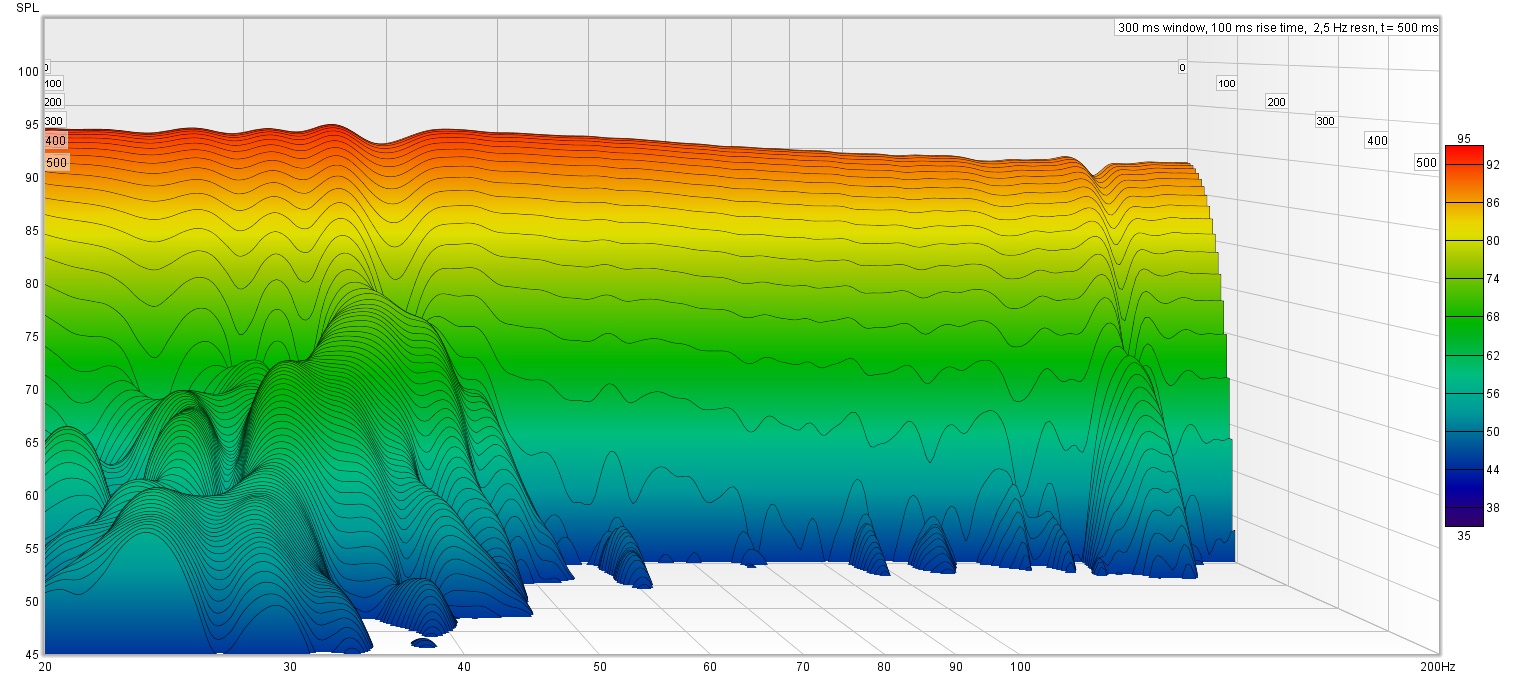1516x679 pixels.
Task: Click the 68 value on color scale
Action: 1493,317
